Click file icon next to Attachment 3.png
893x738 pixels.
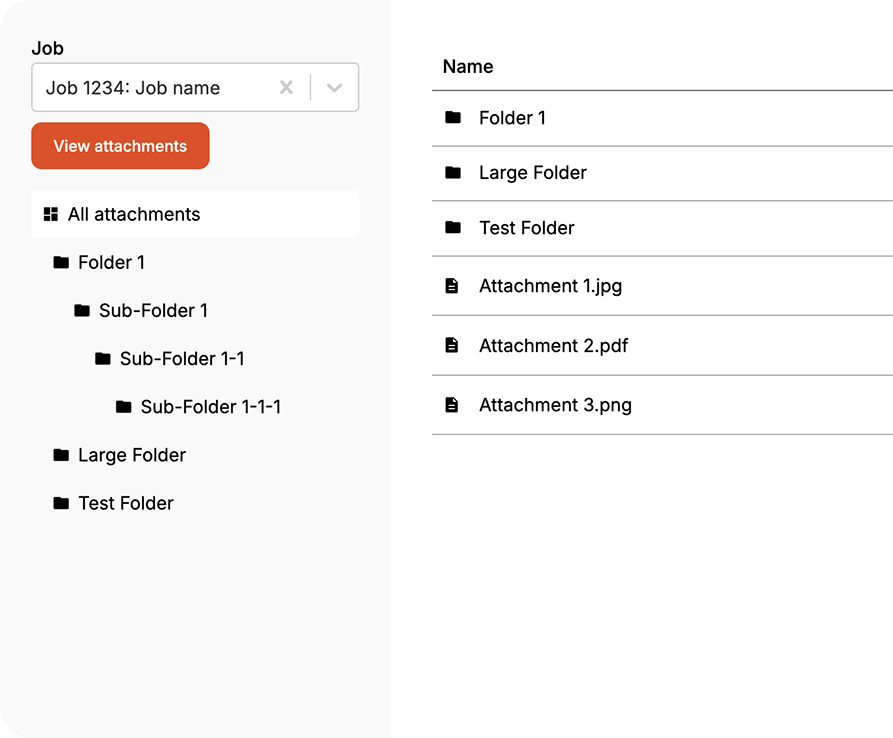coord(452,405)
